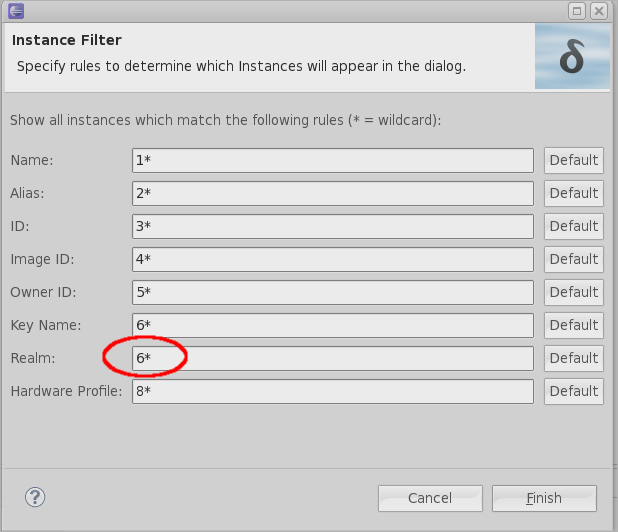Reset Name filter with its Default button
Viewport: 618px width, 532px height.
pos(573,160)
